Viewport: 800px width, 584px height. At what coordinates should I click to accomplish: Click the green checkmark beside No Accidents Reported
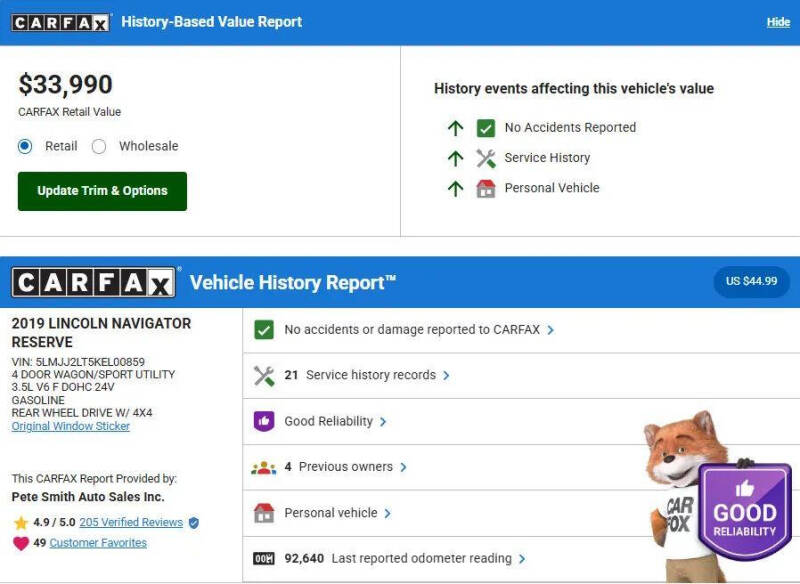(486, 128)
